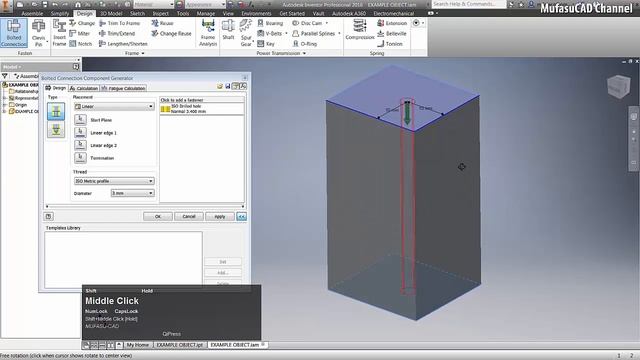Click Change Reuse command

pyautogui.click(x=171, y=33)
